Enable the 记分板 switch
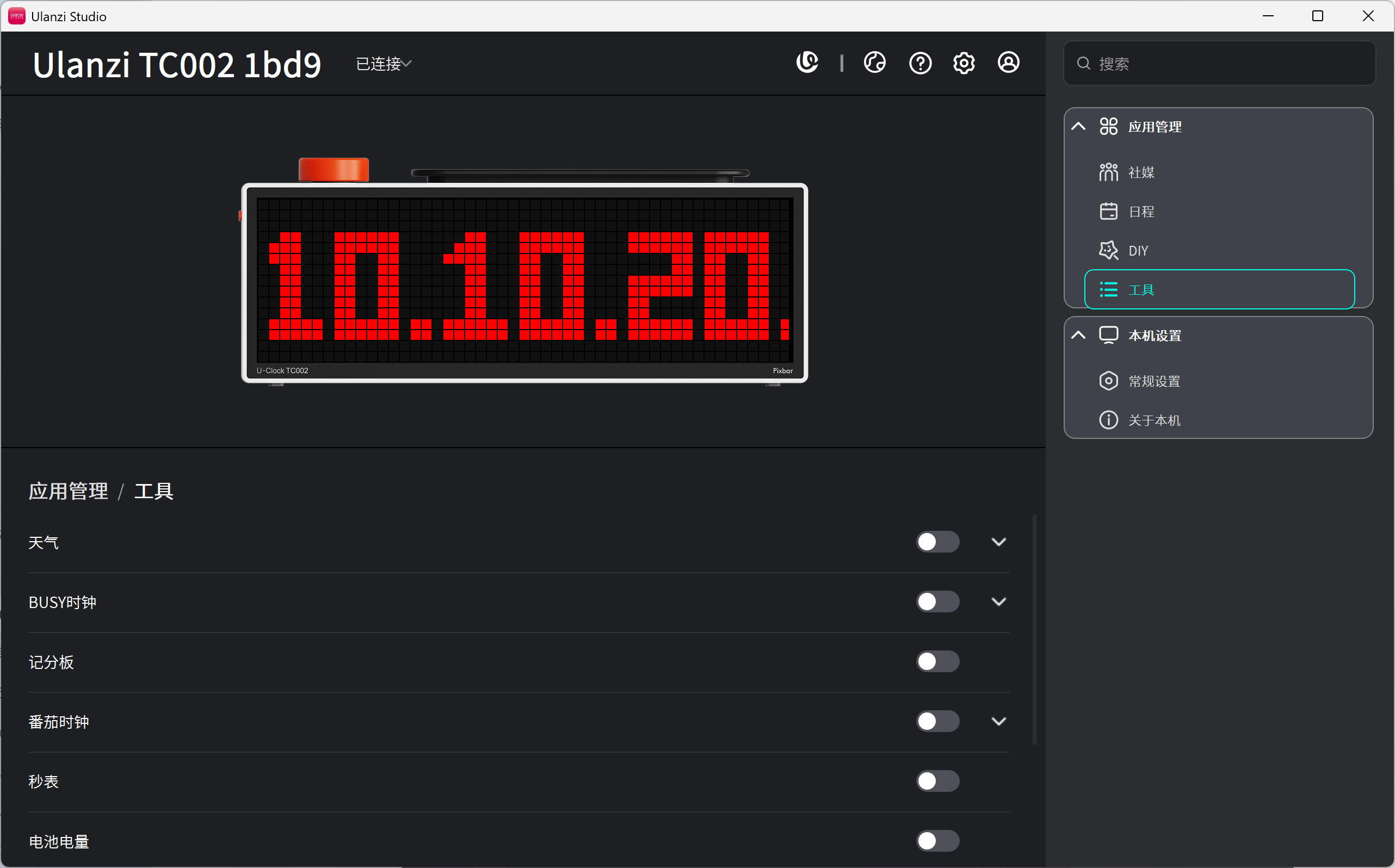1395x868 pixels. pos(937,661)
